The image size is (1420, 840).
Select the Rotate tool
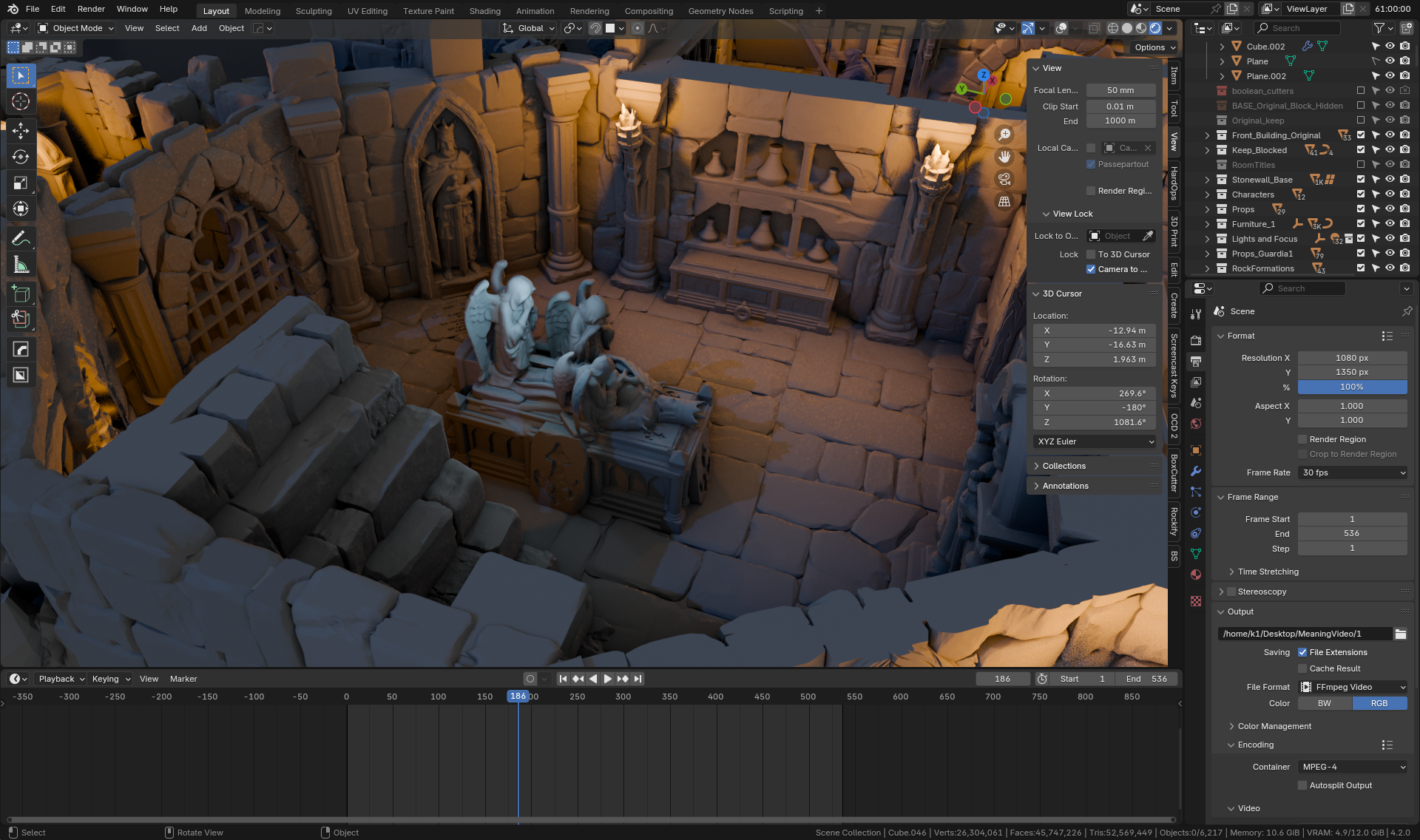(x=21, y=157)
